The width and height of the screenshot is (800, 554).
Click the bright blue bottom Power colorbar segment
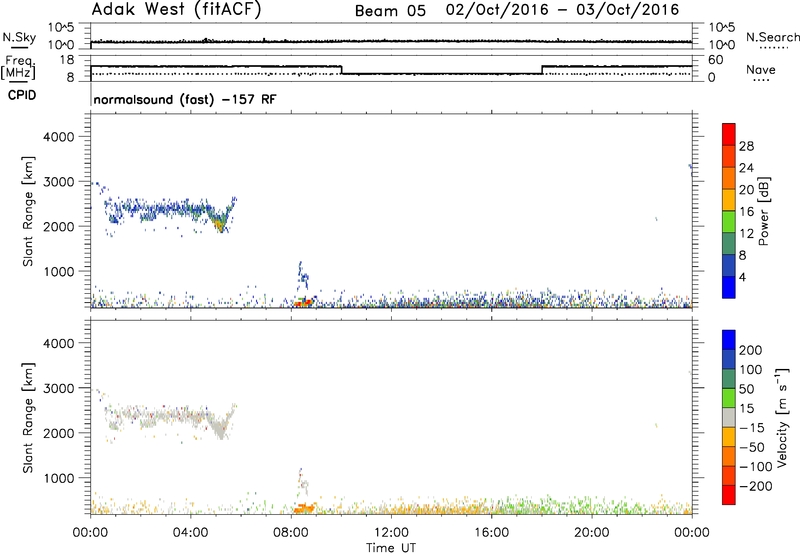pyautogui.click(x=729, y=287)
